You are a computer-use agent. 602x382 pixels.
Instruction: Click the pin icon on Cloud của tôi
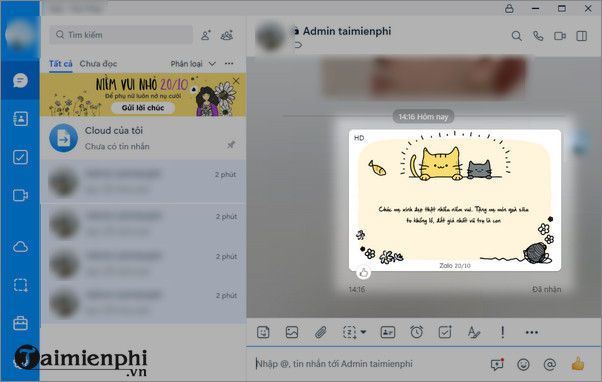point(231,145)
